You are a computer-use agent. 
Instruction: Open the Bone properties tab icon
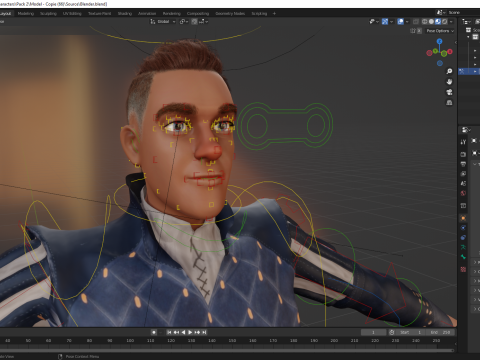(463, 257)
